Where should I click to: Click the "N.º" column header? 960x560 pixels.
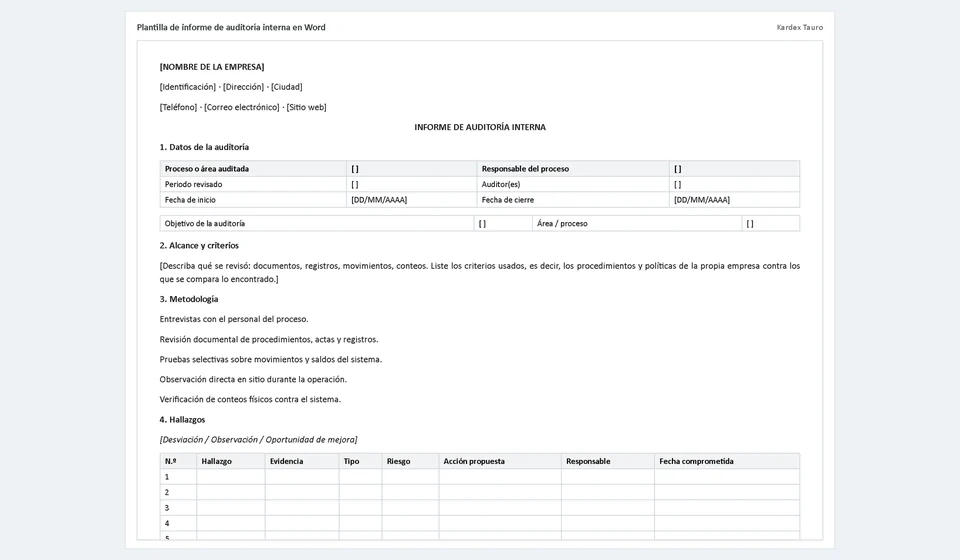pyautogui.click(x=178, y=461)
